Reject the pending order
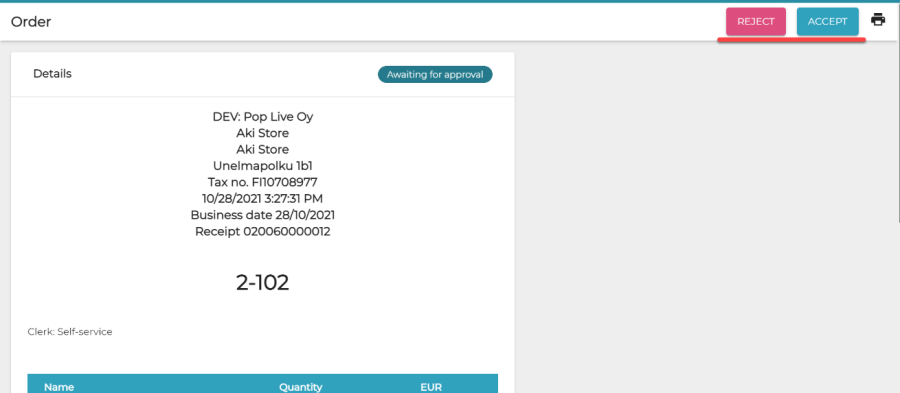This screenshot has height=393, width=900. pos(755,22)
